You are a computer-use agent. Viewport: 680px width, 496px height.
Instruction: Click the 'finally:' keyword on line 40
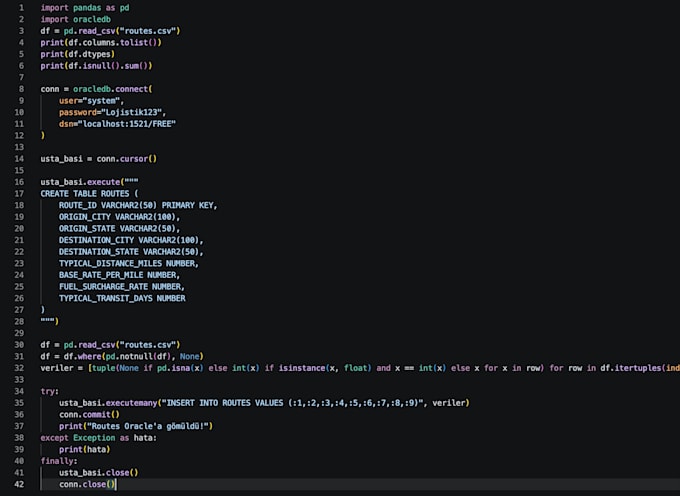(59, 461)
